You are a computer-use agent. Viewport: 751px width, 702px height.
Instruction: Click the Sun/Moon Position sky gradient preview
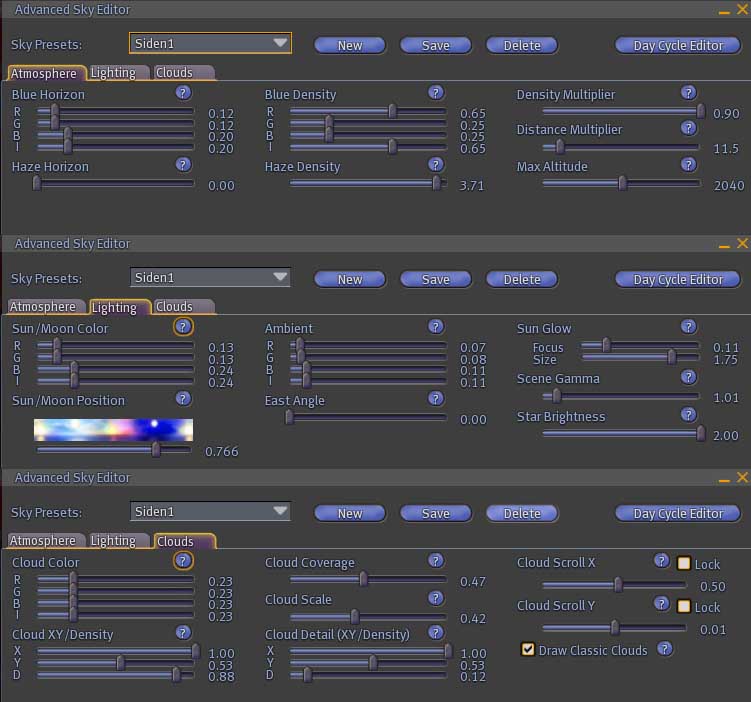(x=114, y=430)
